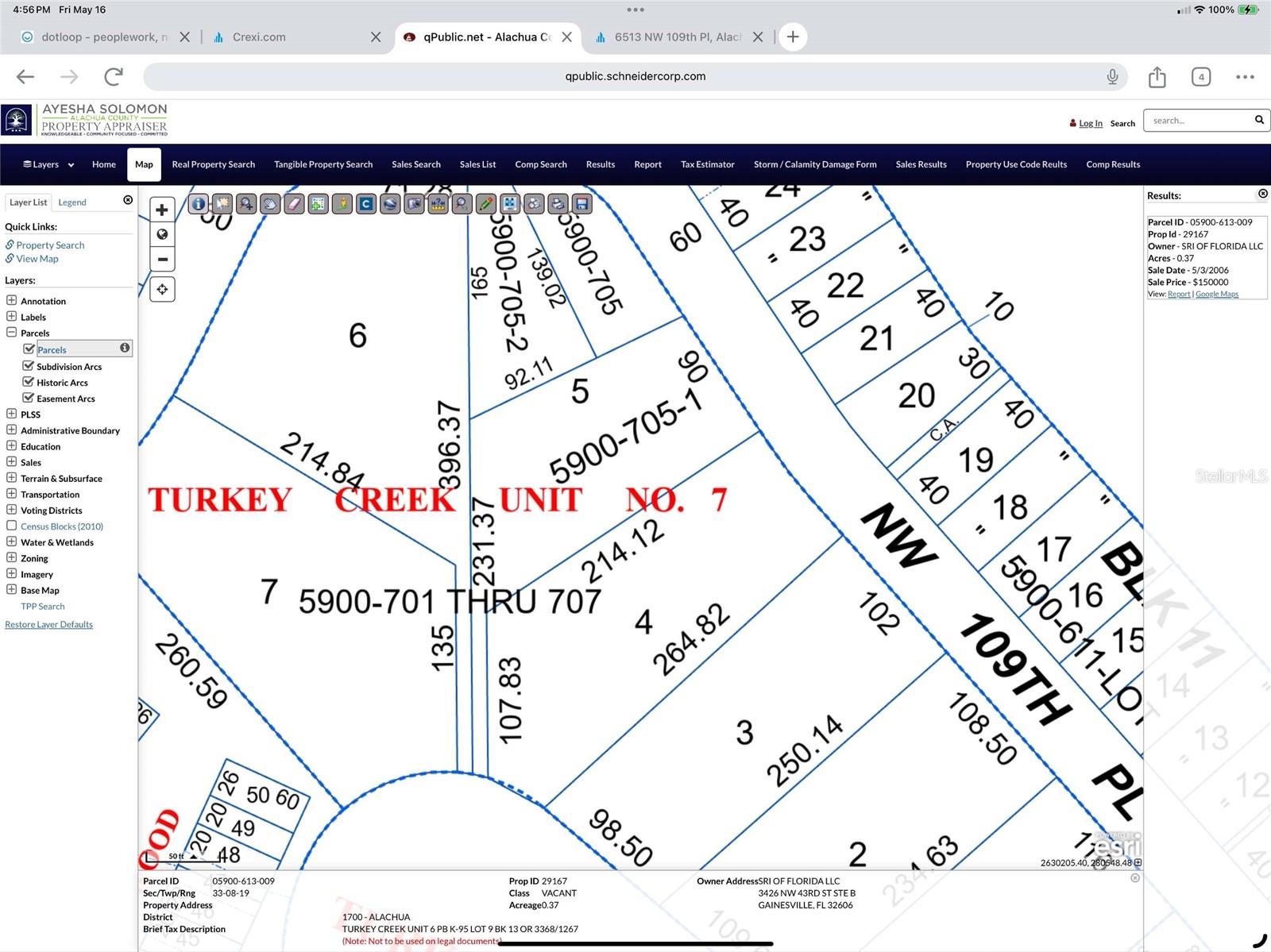
Task: Open the Google Maps link in Results
Action: point(1217,294)
